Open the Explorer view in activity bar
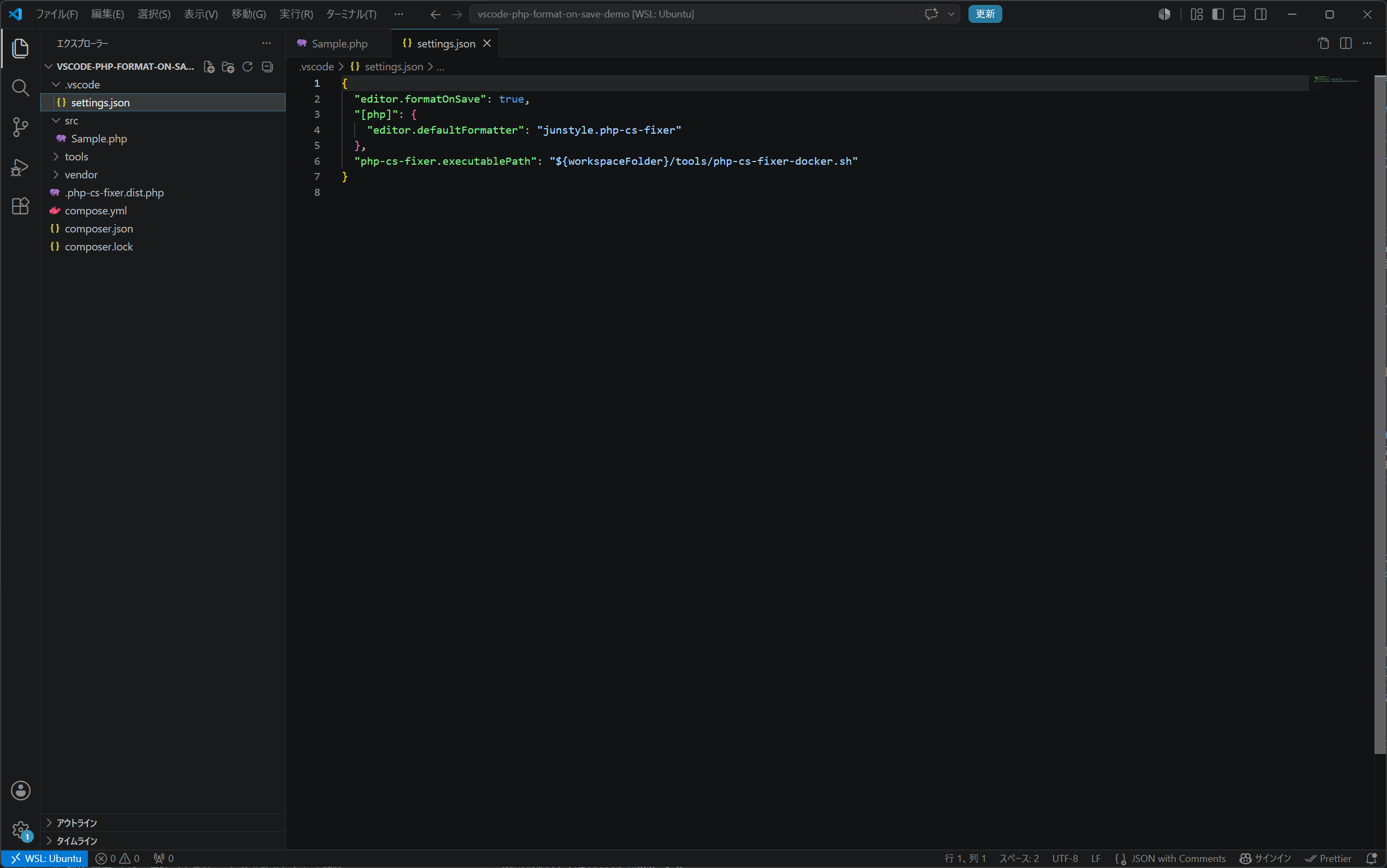 (x=21, y=48)
